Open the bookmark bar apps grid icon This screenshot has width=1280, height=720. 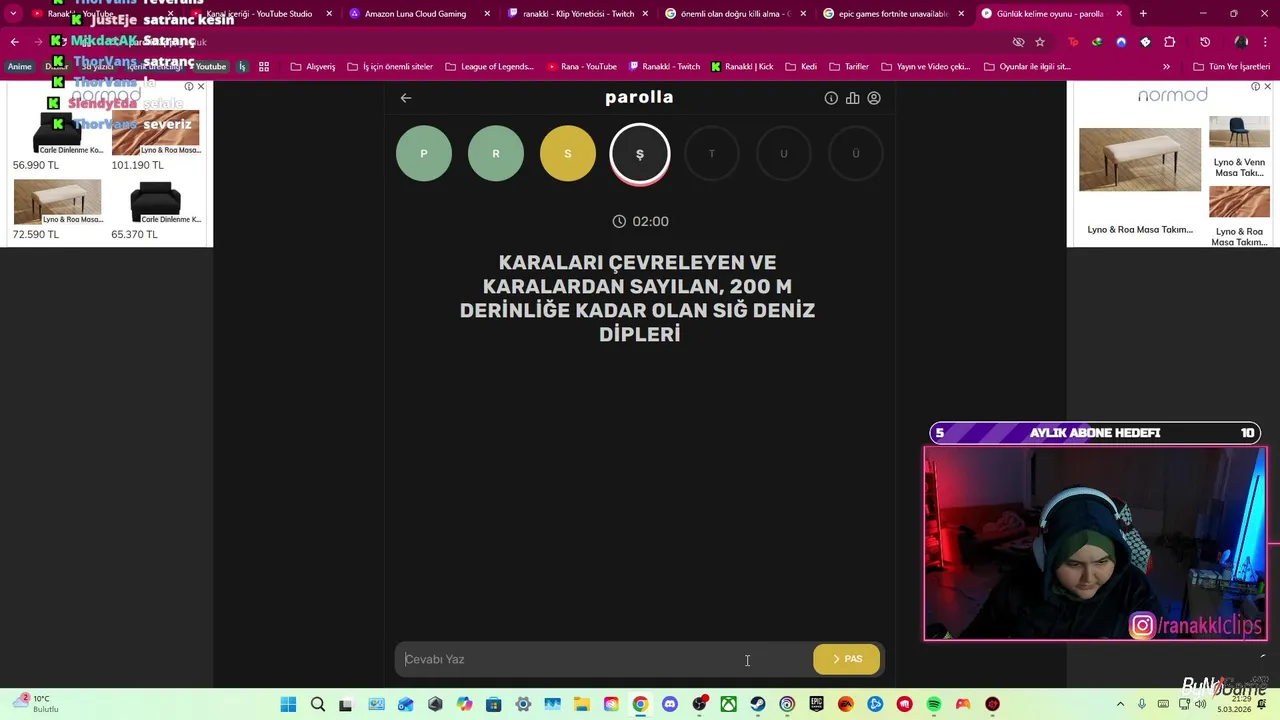[x=264, y=67]
